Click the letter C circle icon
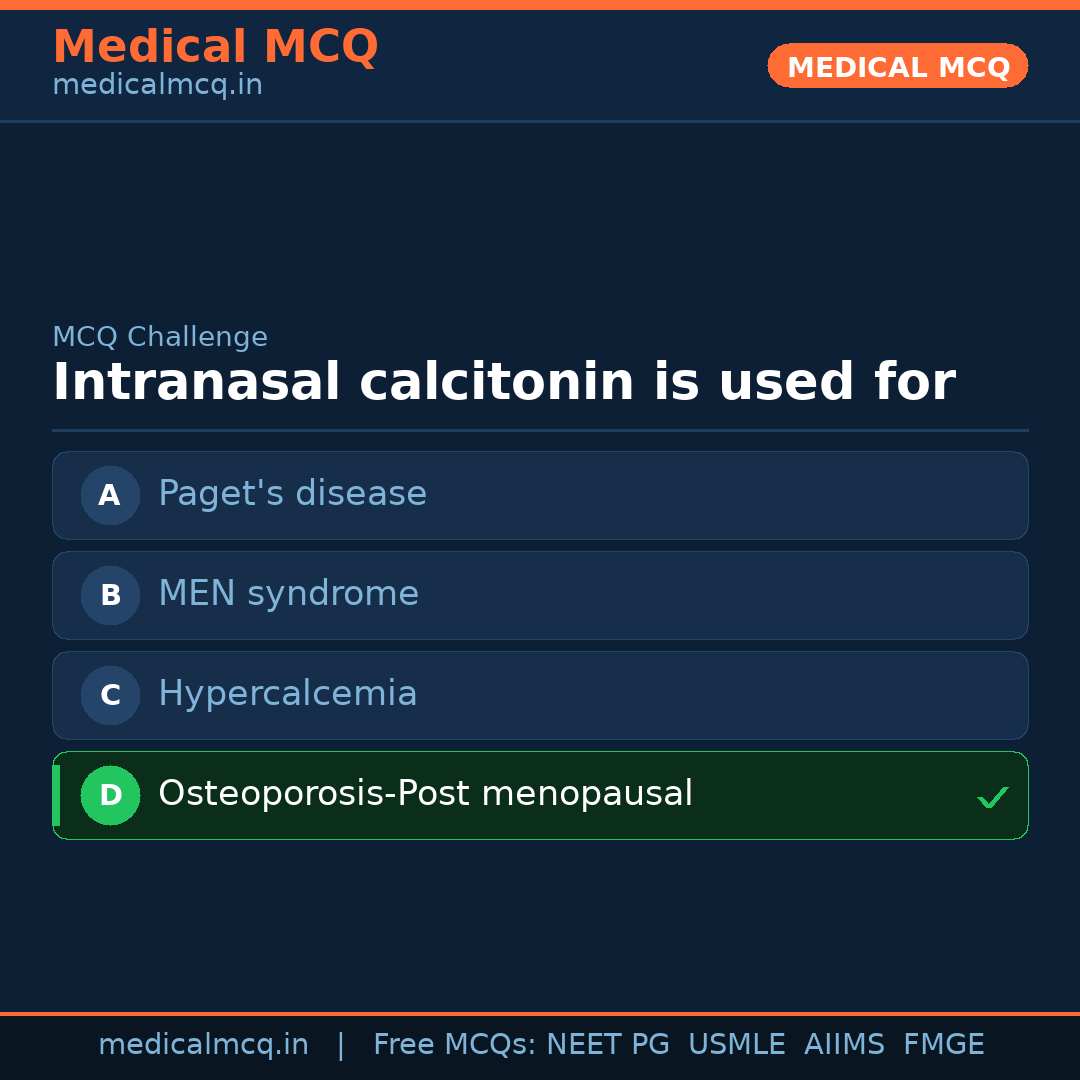Image resolution: width=1080 pixels, height=1080 pixels. (x=110, y=695)
